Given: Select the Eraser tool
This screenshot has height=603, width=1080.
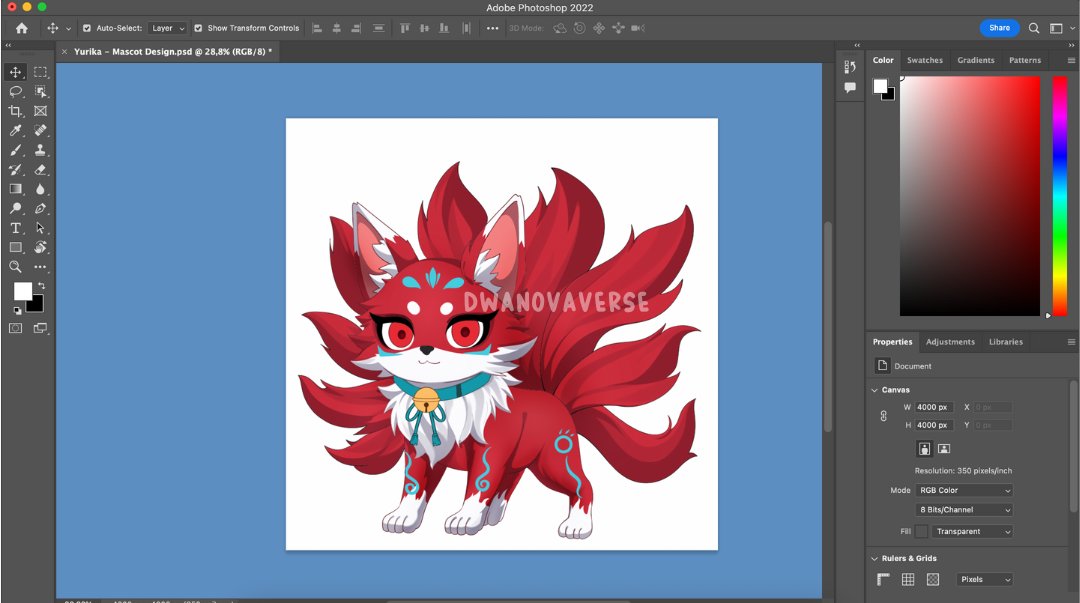Looking at the screenshot, I should coord(41,170).
